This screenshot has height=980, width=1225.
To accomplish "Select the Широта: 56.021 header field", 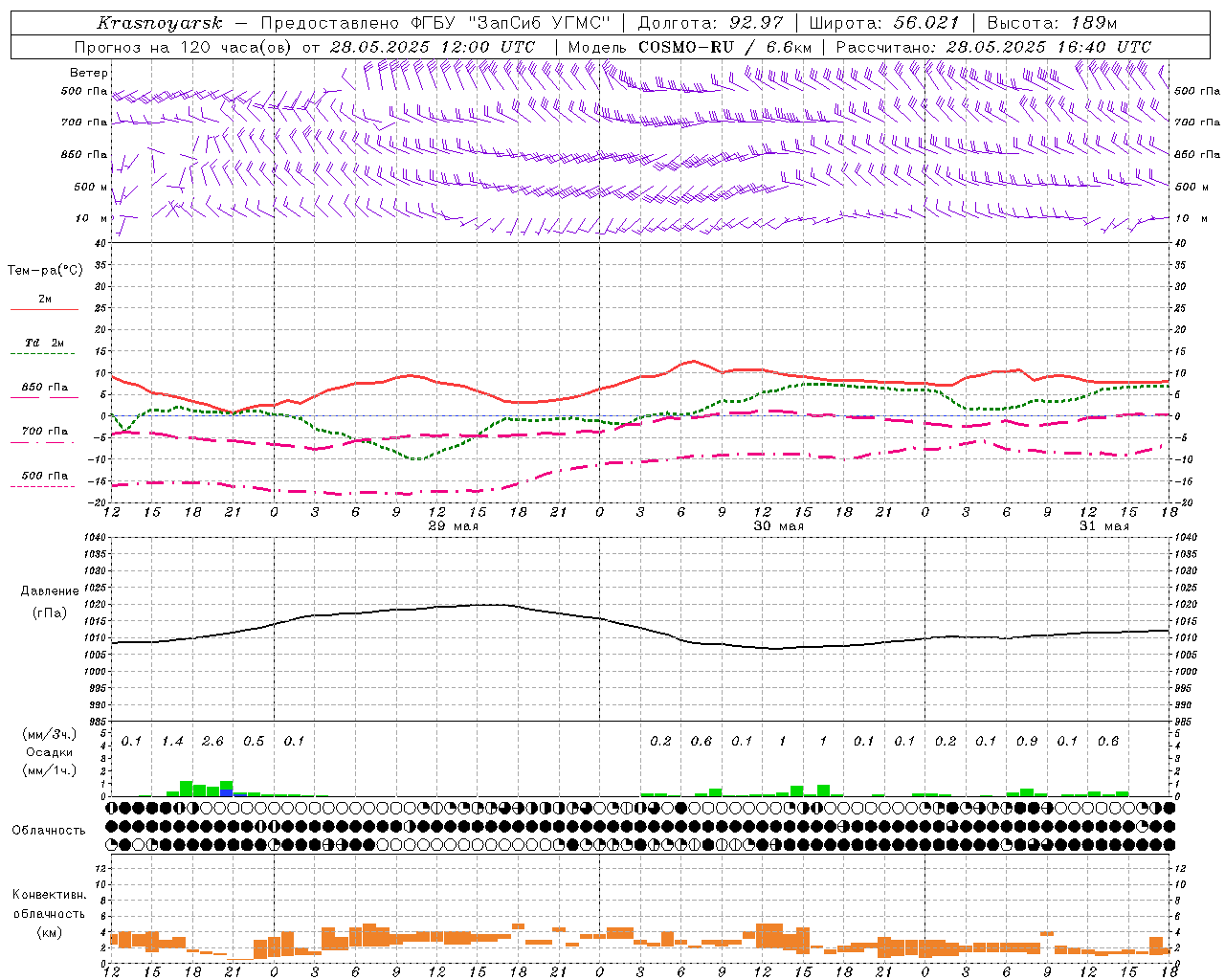I will pyautogui.click(x=884, y=23).
